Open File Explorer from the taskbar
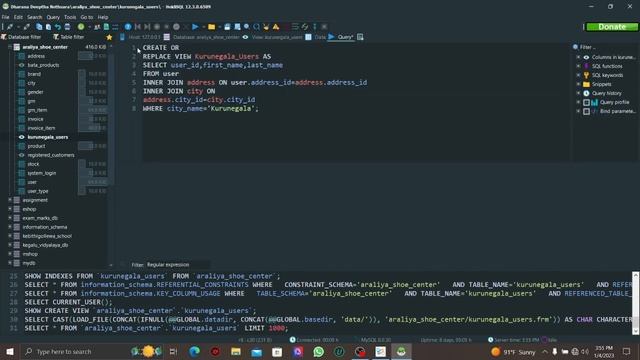This screenshot has height=360, width=640. point(236,351)
